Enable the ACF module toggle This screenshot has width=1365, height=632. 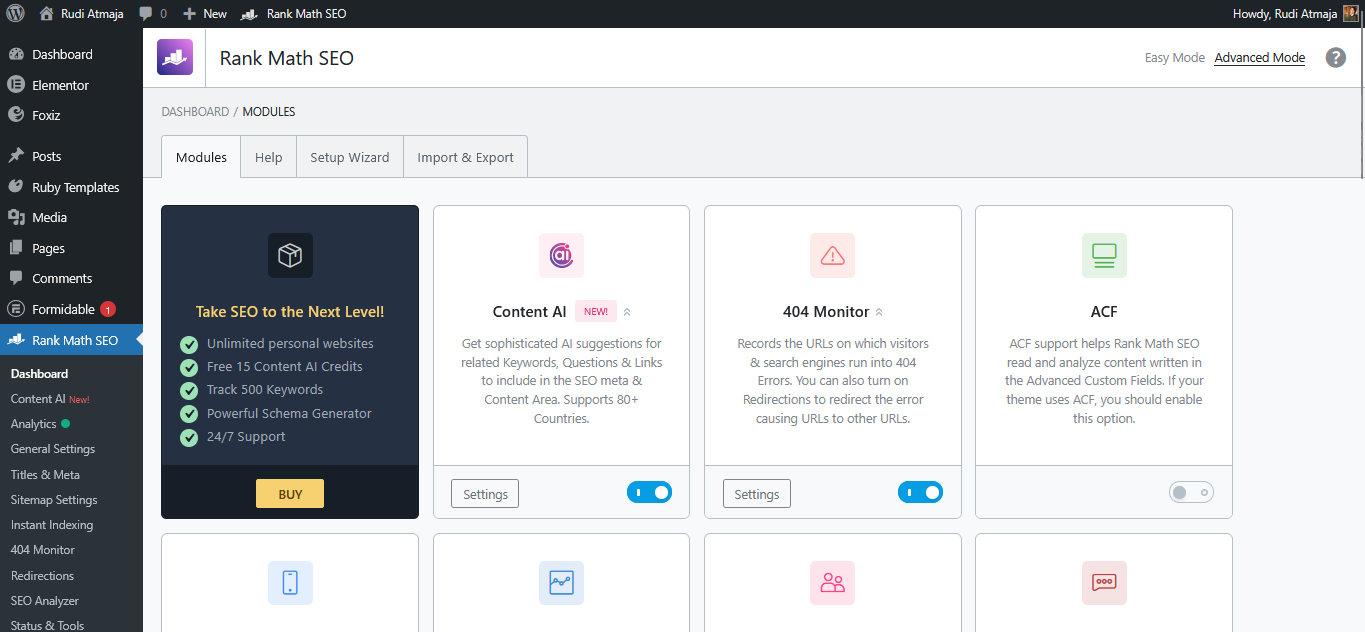coord(1191,492)
